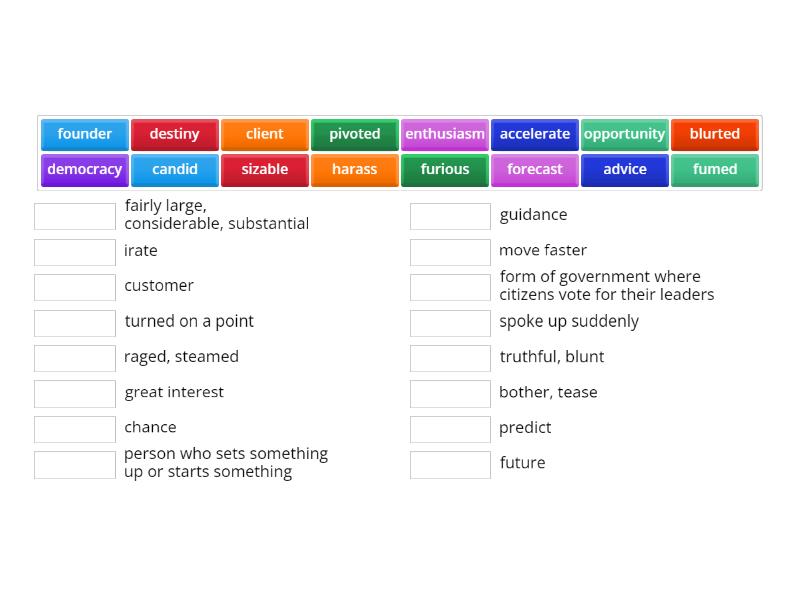Click the orange "client" word tile
Viewport: 800px width, 600px height.
(x=265, y=134)
